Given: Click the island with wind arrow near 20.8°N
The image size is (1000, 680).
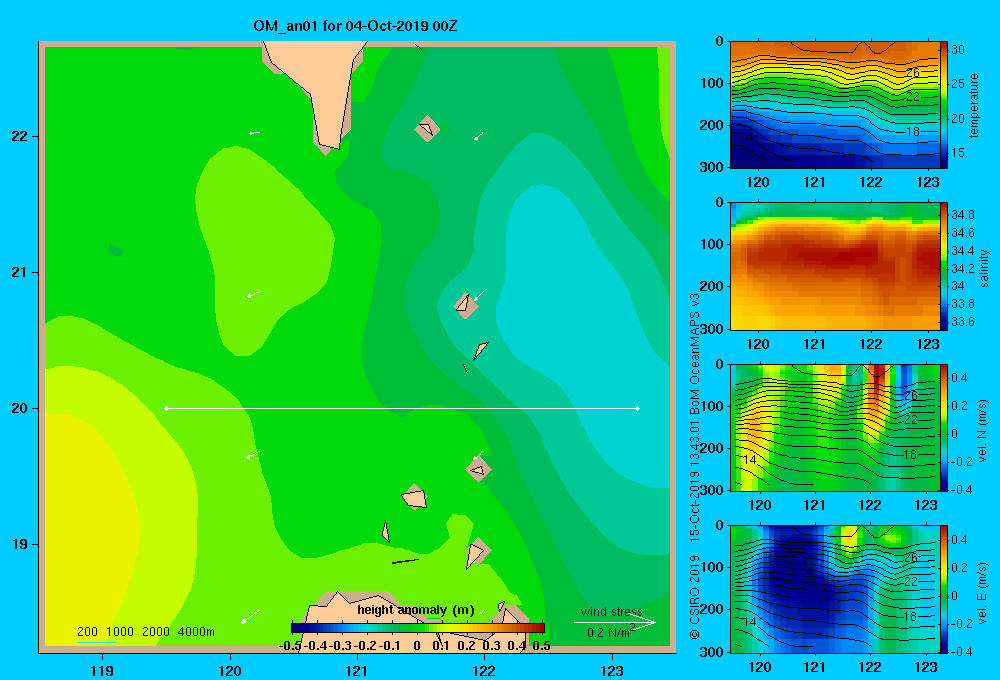Looking at the screenshot, I should 466,305.
